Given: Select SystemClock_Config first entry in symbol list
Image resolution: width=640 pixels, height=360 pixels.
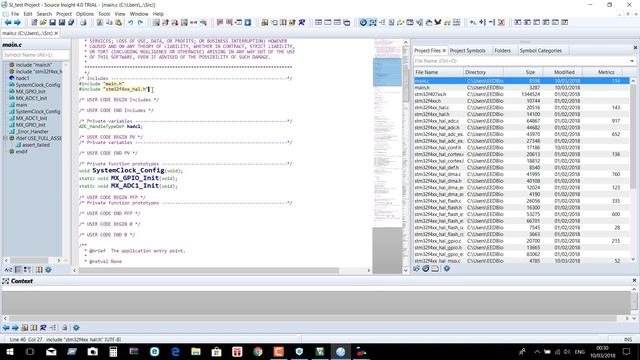Looking at the screenshot, I should 38,85.
